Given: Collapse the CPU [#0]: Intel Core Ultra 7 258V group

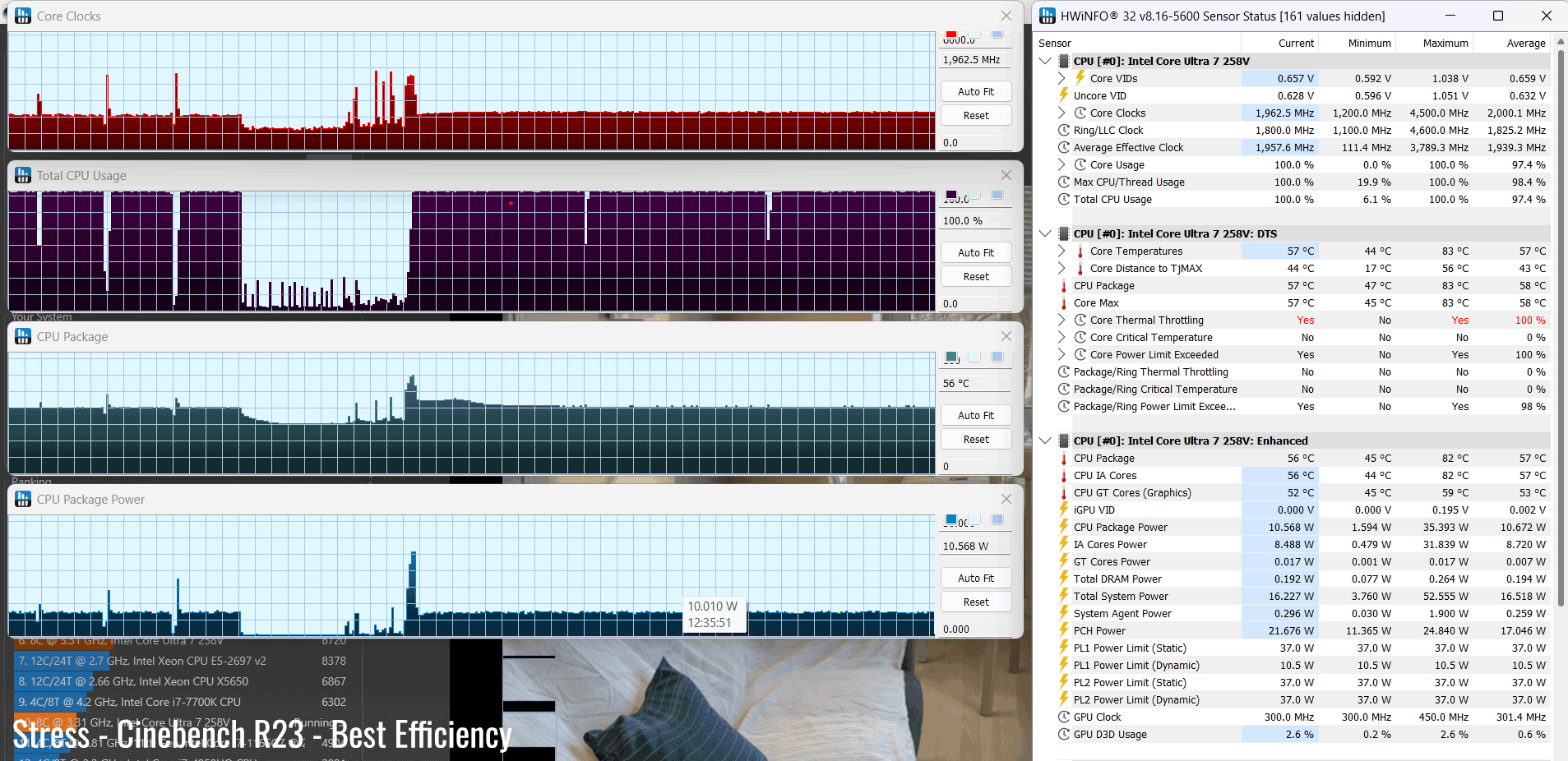Looking at the screenshot, I should [x=1045, y=61].
